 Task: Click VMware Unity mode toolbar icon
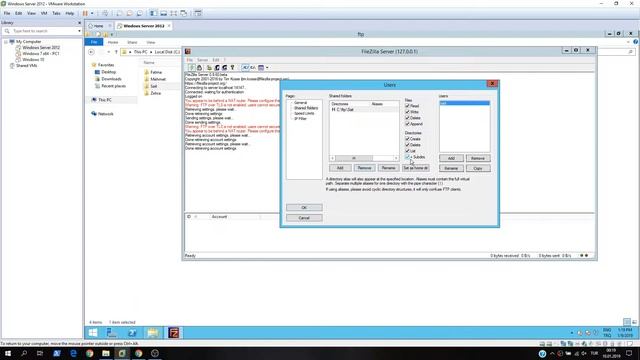pyautogui.click(x=184, y=13)
